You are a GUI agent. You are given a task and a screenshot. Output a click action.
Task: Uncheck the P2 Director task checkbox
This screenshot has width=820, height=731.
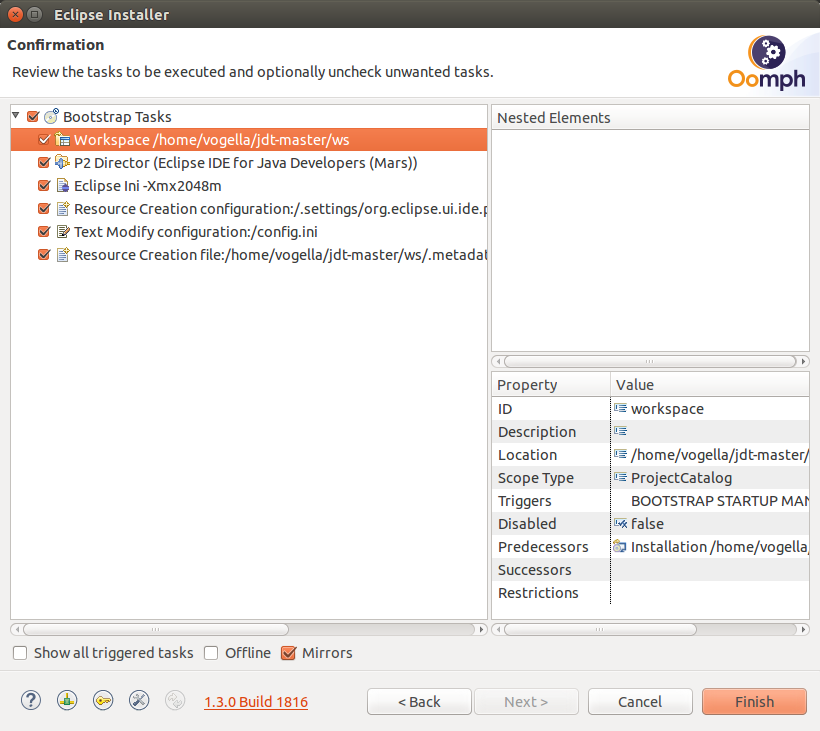(44, 163)
